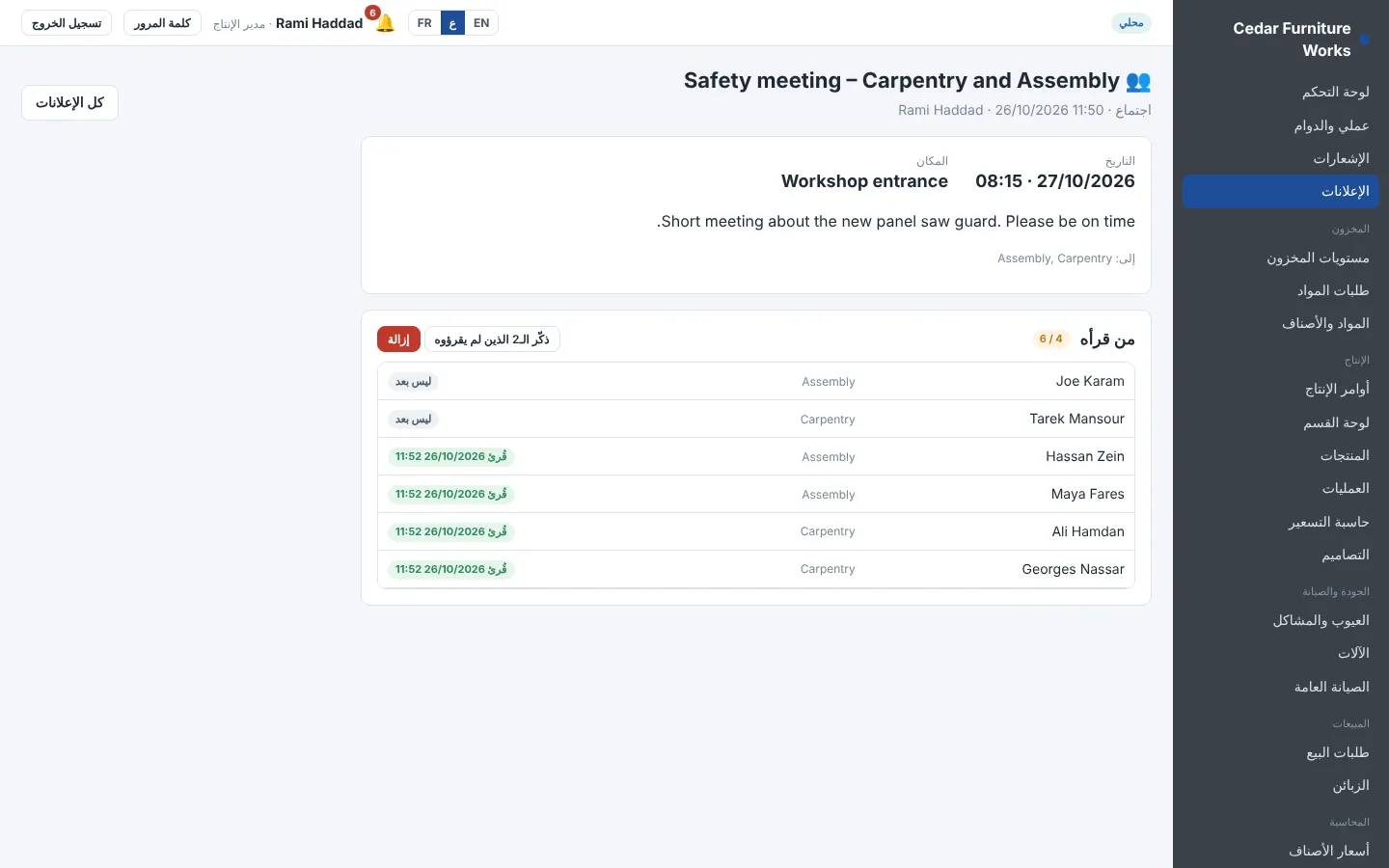Click the 6 / 4 read count badge
This screenshot has width=1389, height=868.
pos(1051,339)
